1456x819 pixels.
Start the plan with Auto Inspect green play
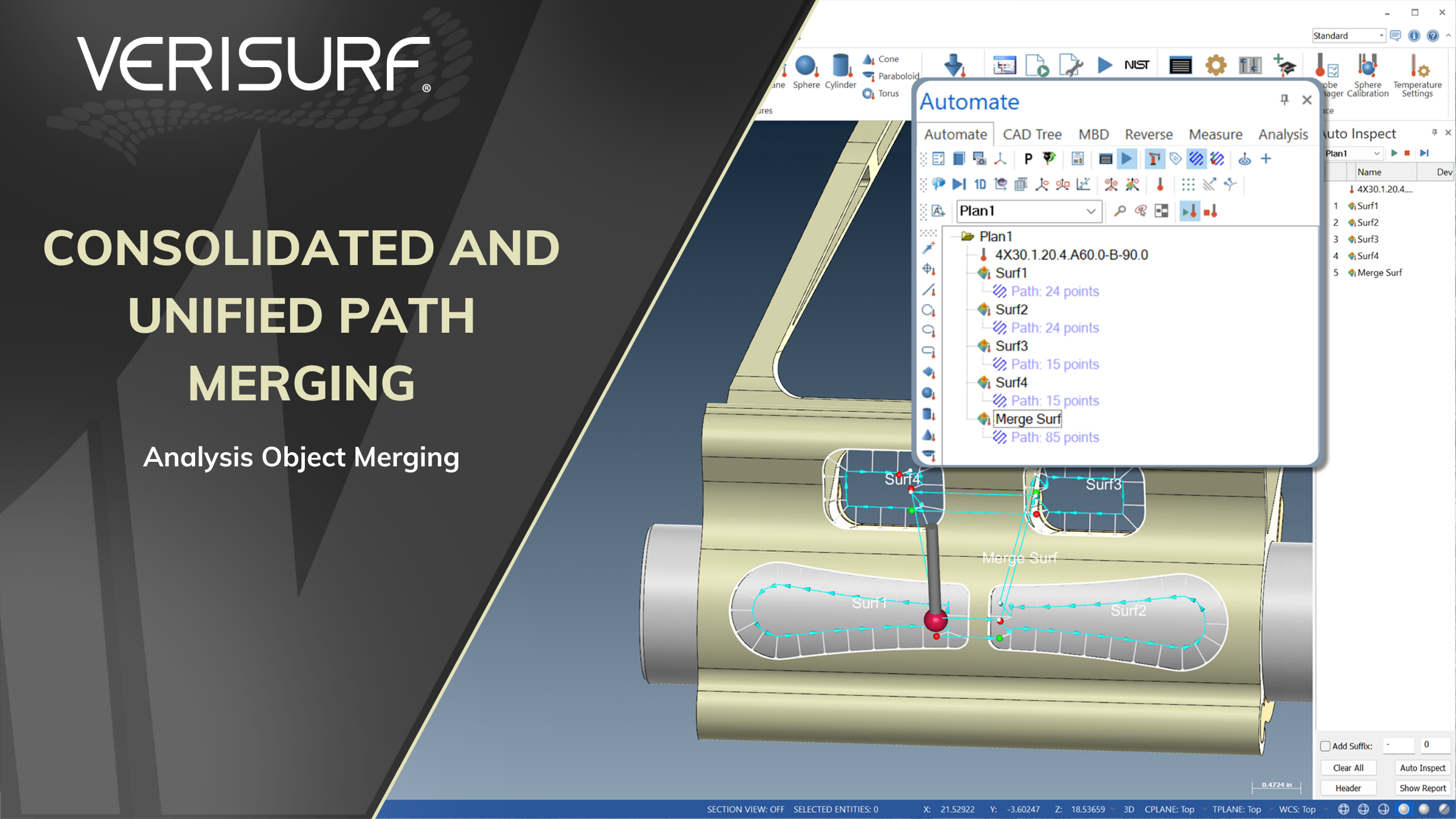[x=1394, y=153]
